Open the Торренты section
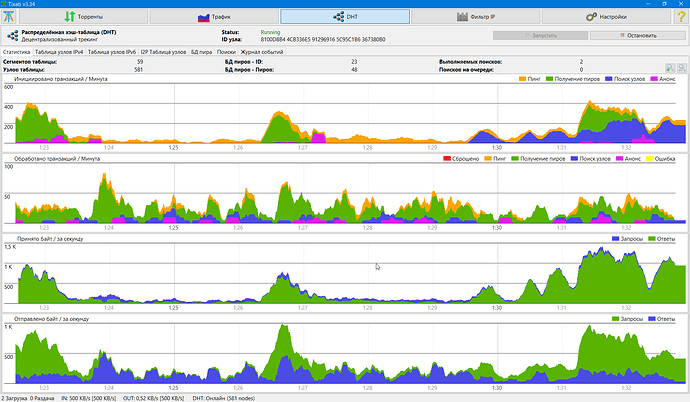The width and height of the screenshot is (690, 402). click(x=84, y=17)
